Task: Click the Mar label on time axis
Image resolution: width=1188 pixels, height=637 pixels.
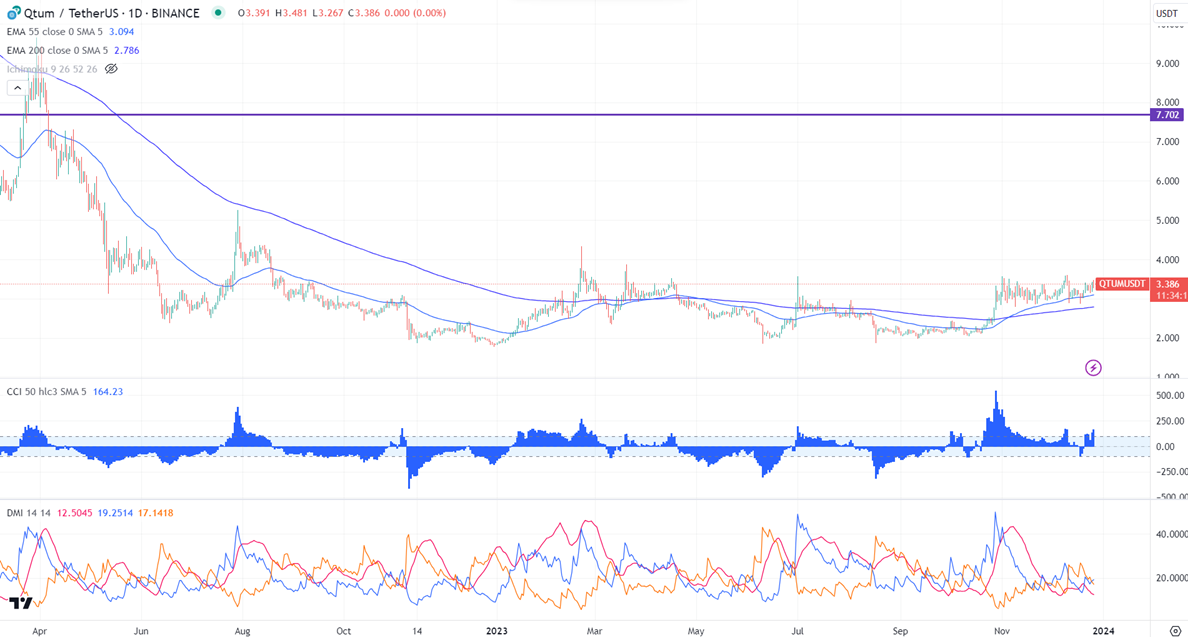Action: (594, 630)
